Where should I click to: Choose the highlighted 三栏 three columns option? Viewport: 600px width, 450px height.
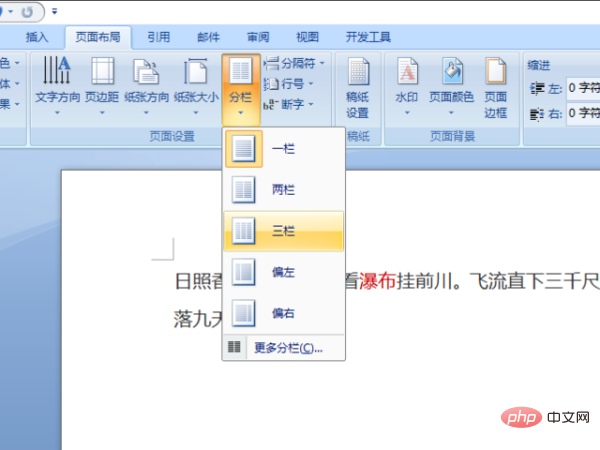click(283, 230)
